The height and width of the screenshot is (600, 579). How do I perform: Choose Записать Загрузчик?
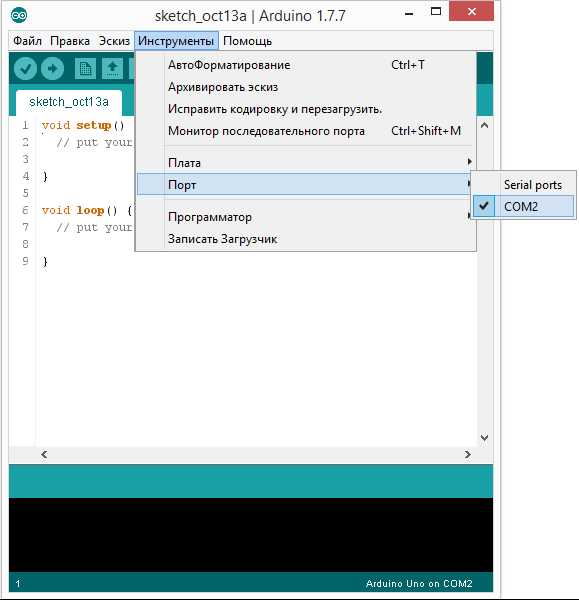(x=305, y=239)
